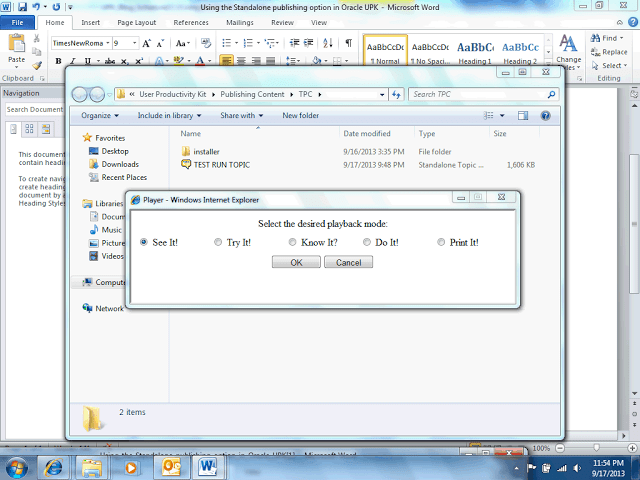
Task: Open the font name dropdown
Action: pyautogui.click(x=108, y=43)
